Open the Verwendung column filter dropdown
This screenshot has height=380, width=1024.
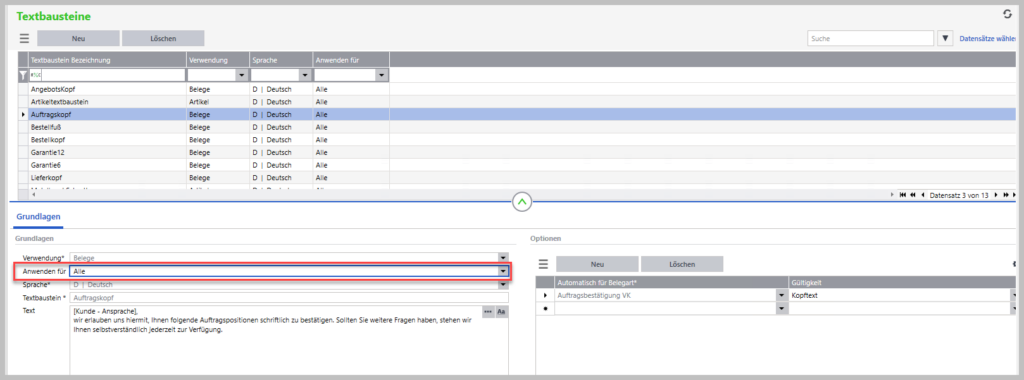pyautogui.click(x=243, y=76)
